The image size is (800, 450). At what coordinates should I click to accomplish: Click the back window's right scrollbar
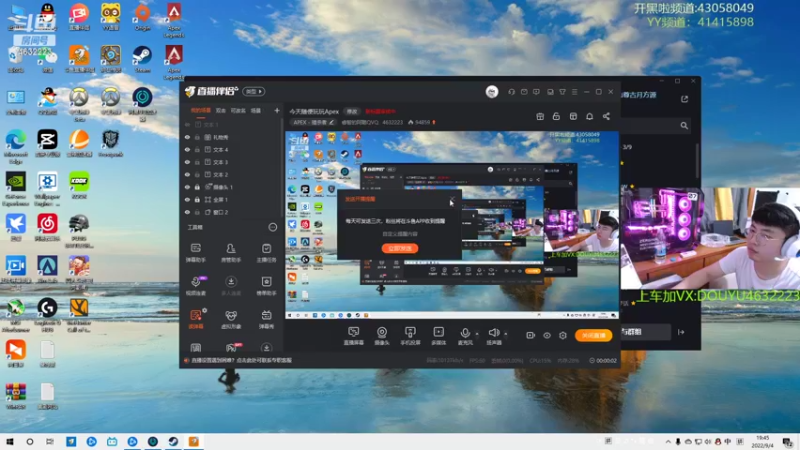697,161
